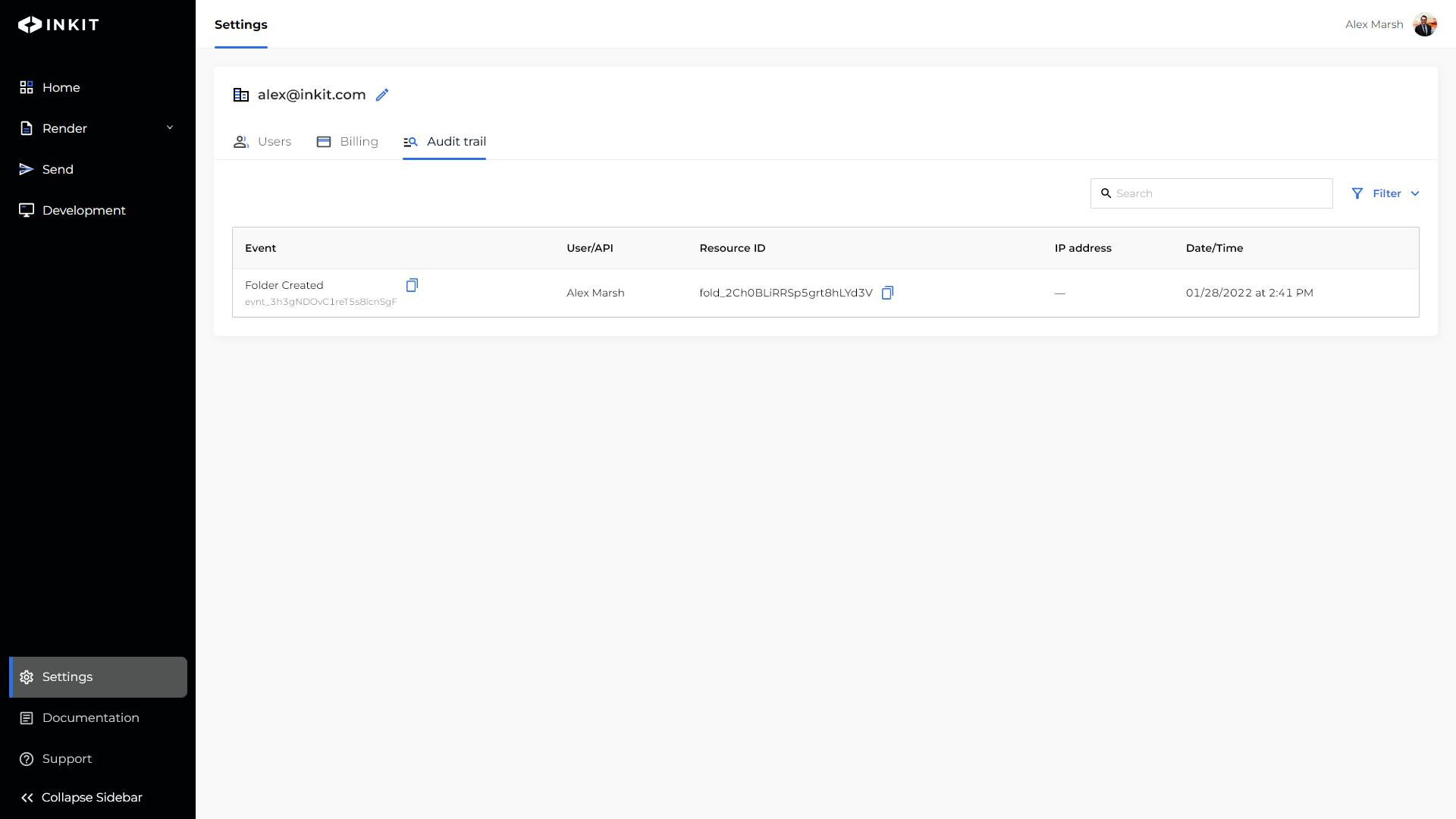Switch to the Users tab
Screen dimensions: 1456x819
click(x=262, y=142)
